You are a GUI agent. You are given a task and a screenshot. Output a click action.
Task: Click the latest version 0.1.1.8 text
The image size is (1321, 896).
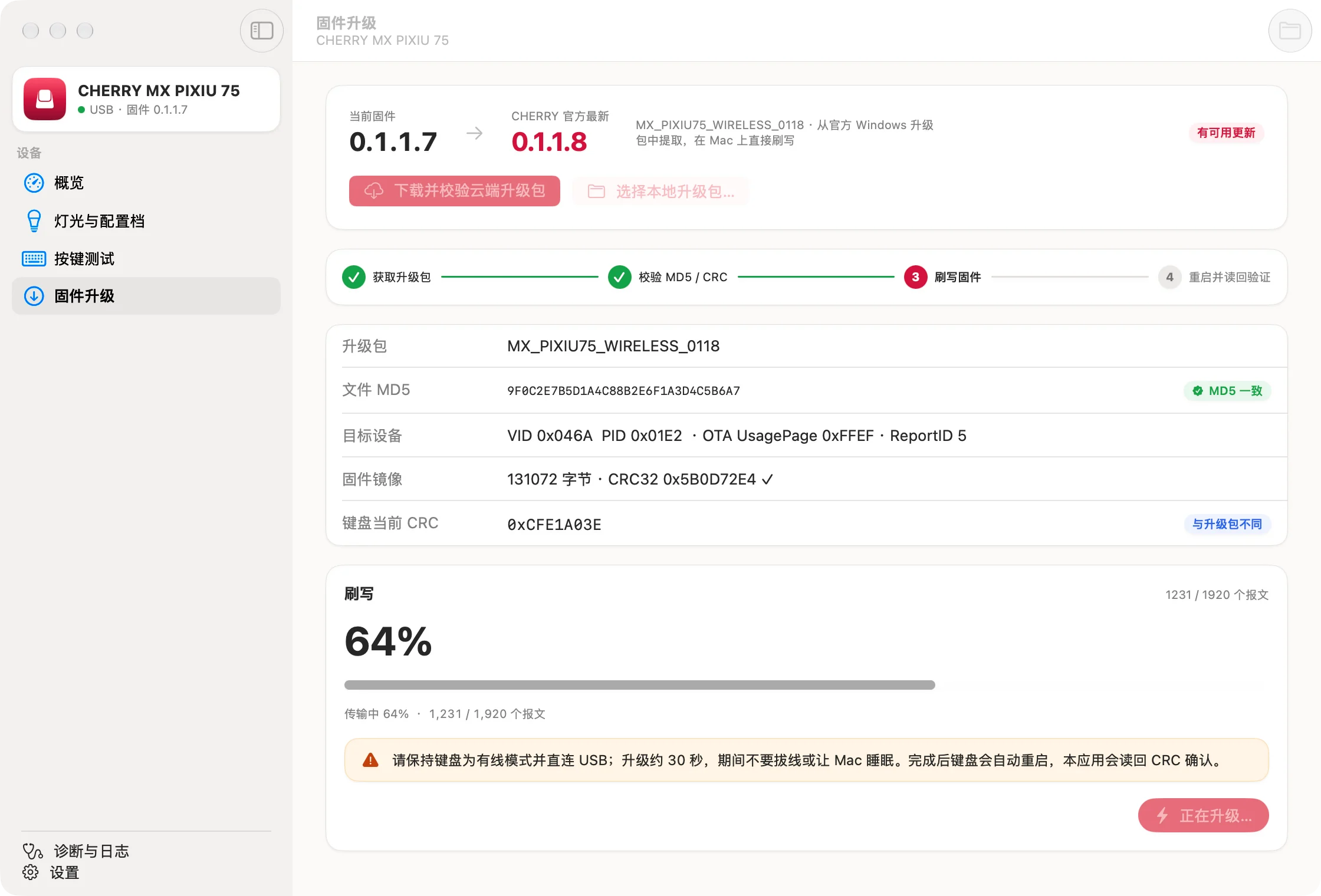[x=549, y=142]
